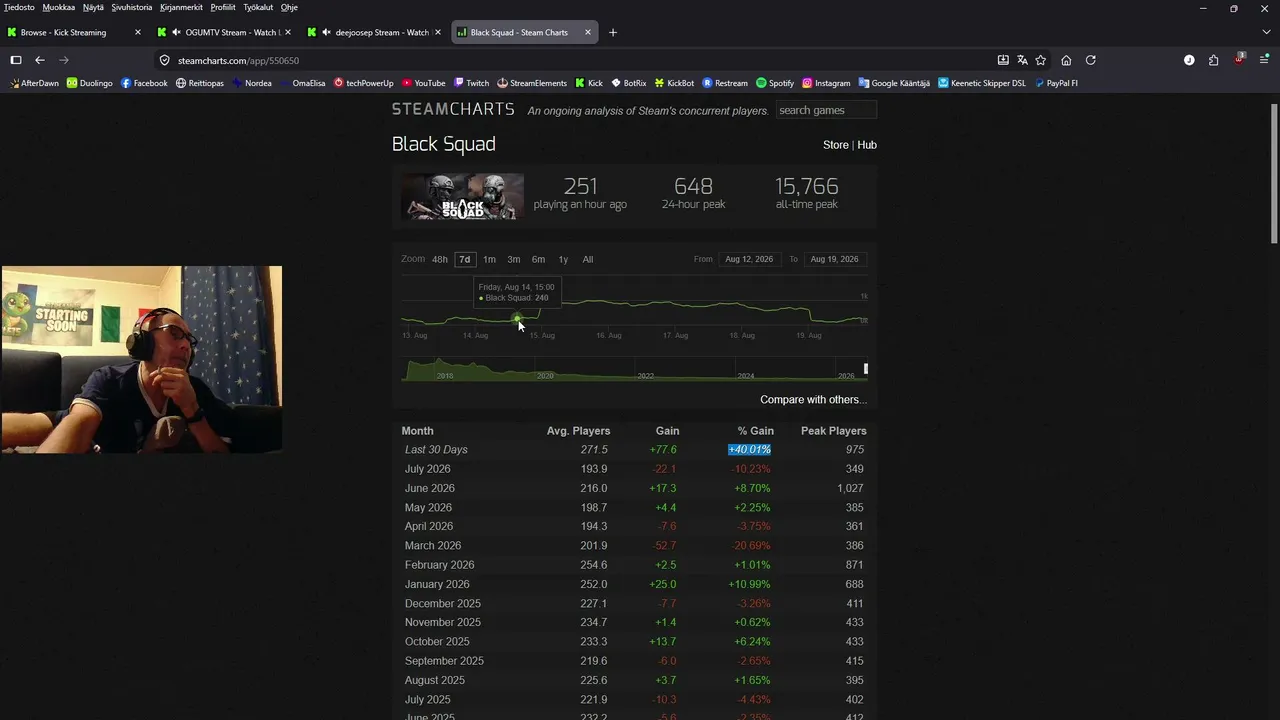The width and height of the screenshot is (1280, 720).
Task: Translate this page using the translate icon
Action: [x=1022, y=60]
